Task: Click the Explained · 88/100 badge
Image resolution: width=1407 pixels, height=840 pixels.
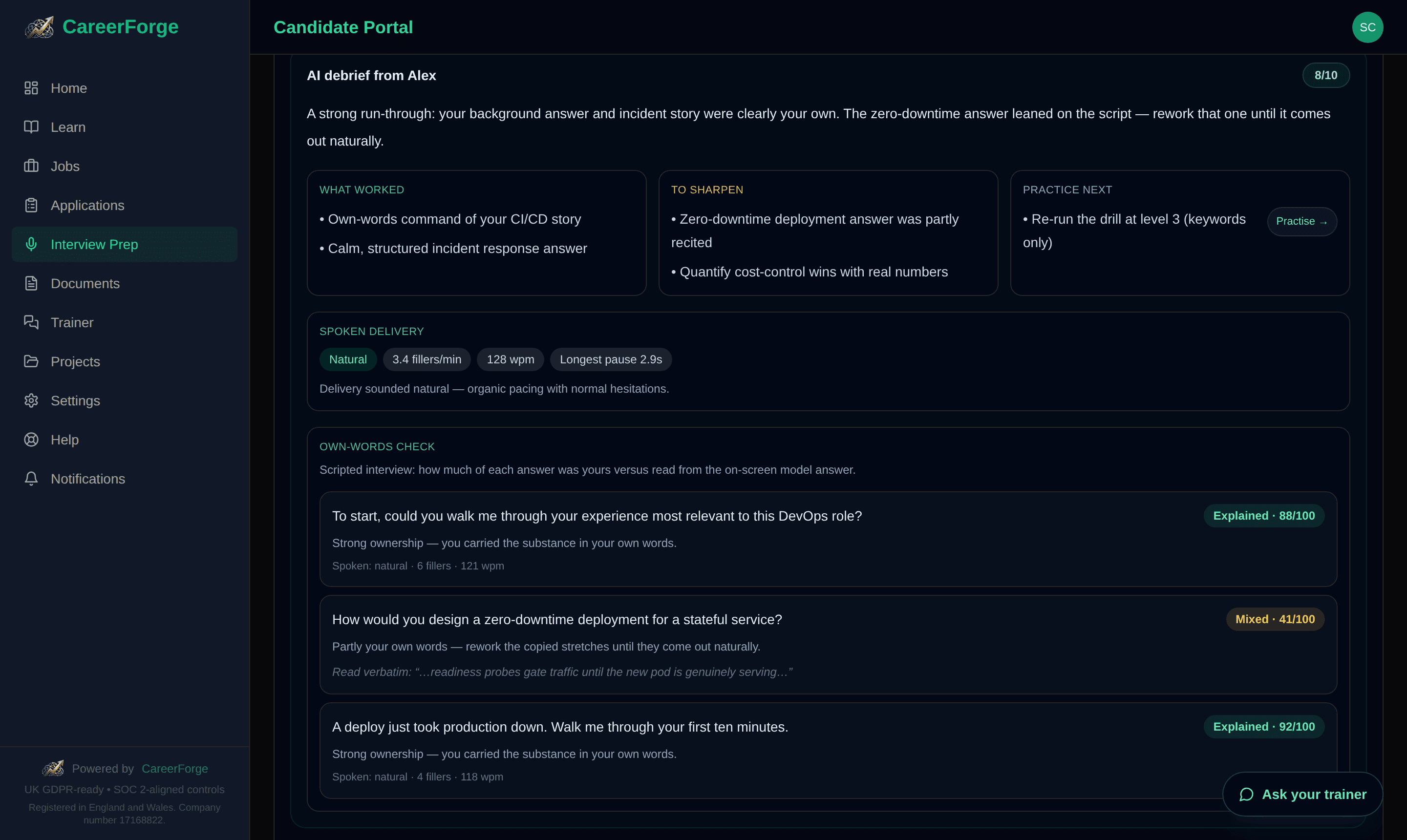Action: point(1264,516)
